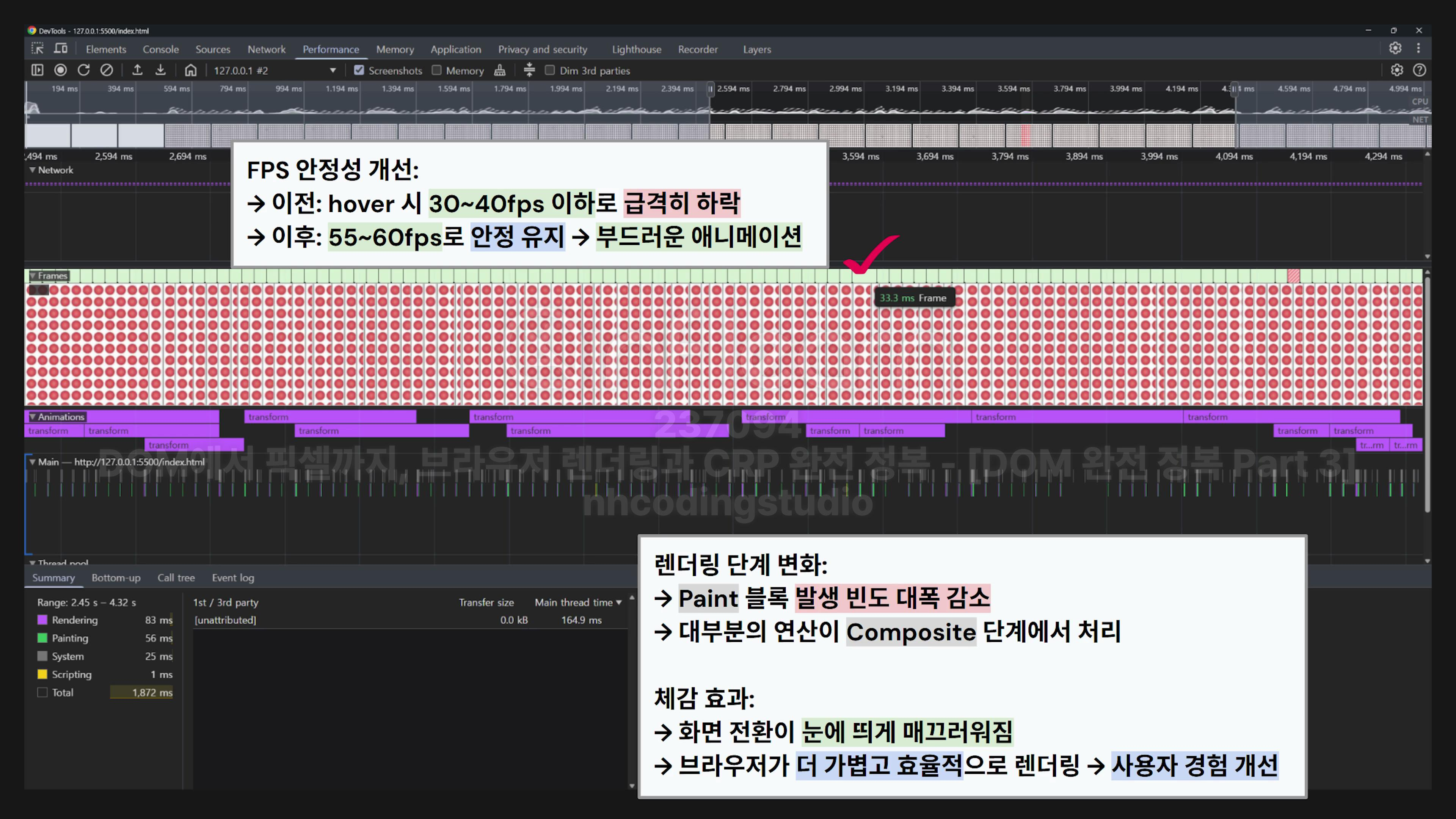Collapse the Main thread track
The image size is (1456, 819).
point(33,462)
